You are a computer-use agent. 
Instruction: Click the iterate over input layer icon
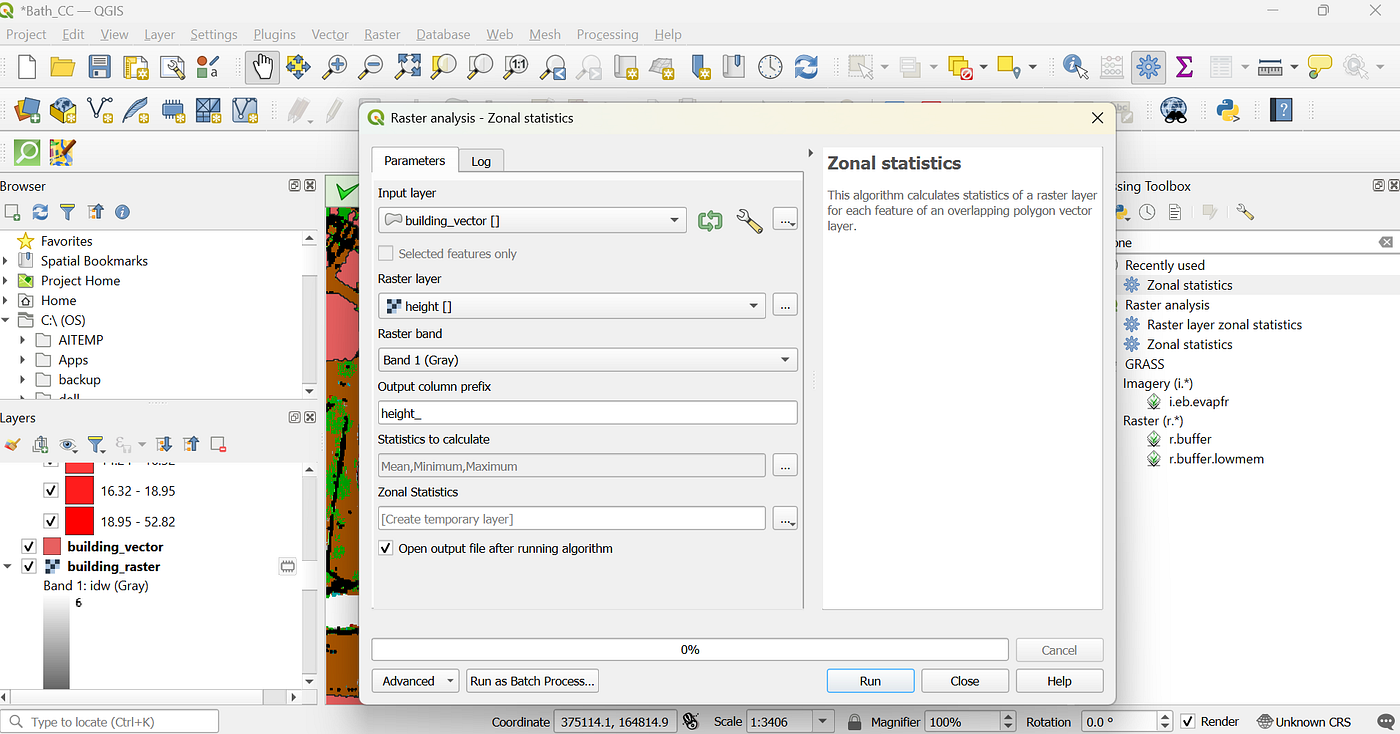710,221
